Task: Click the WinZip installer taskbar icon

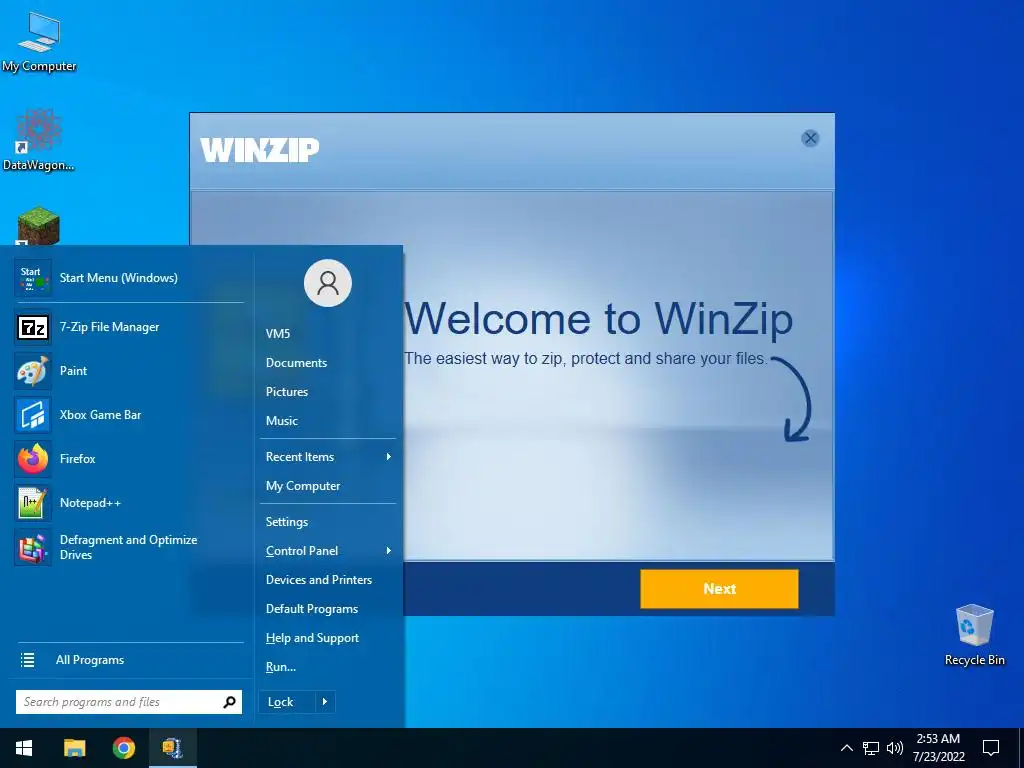Action: click(x=172, y=748)
